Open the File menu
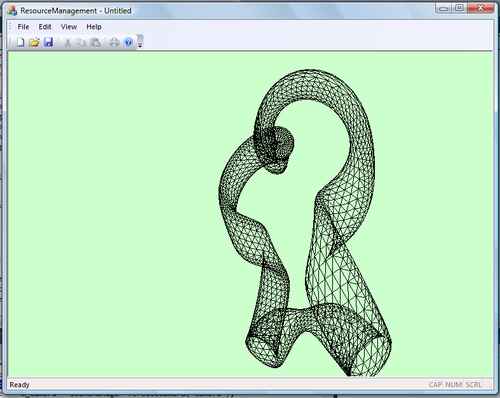The width and height of the screenshot is (500, 398). (23, 27)
